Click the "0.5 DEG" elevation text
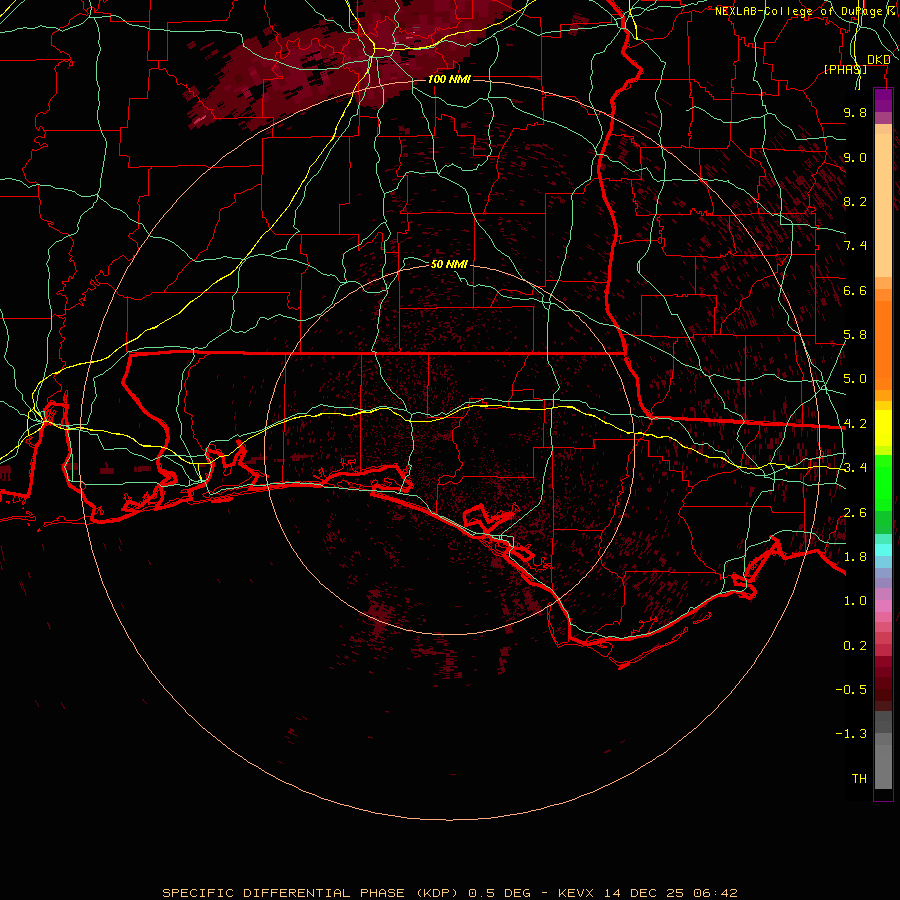This screenshot has height=900, width=900. (x=499, y=893)
